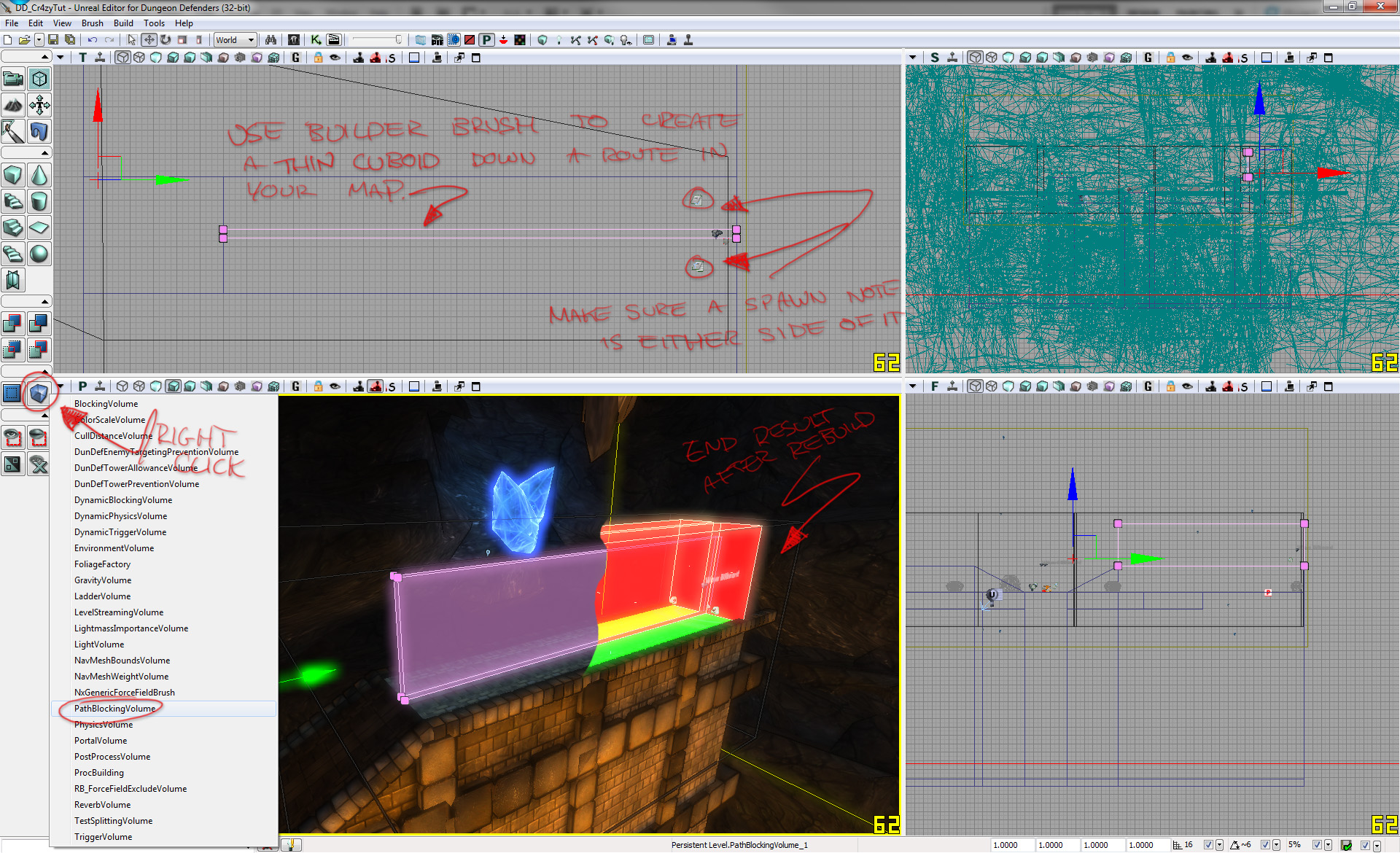Click first scale value 1.0000 field
Screen dimensions: 1400x853
click(1012, 845)
